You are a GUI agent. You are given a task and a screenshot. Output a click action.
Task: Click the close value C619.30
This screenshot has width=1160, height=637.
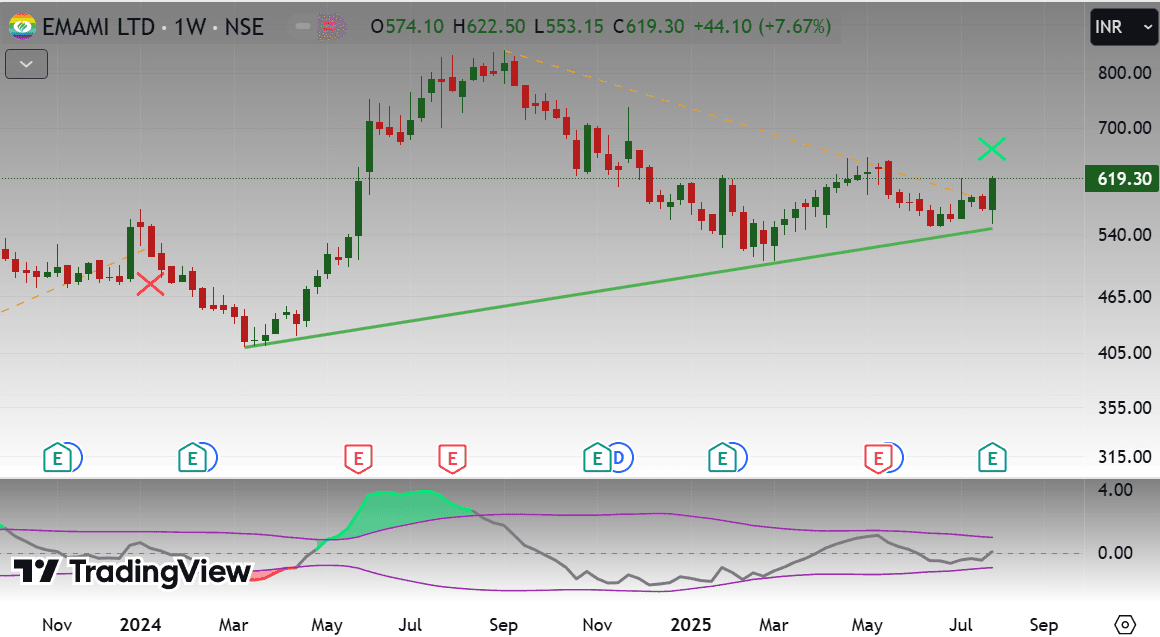(649, 27)
